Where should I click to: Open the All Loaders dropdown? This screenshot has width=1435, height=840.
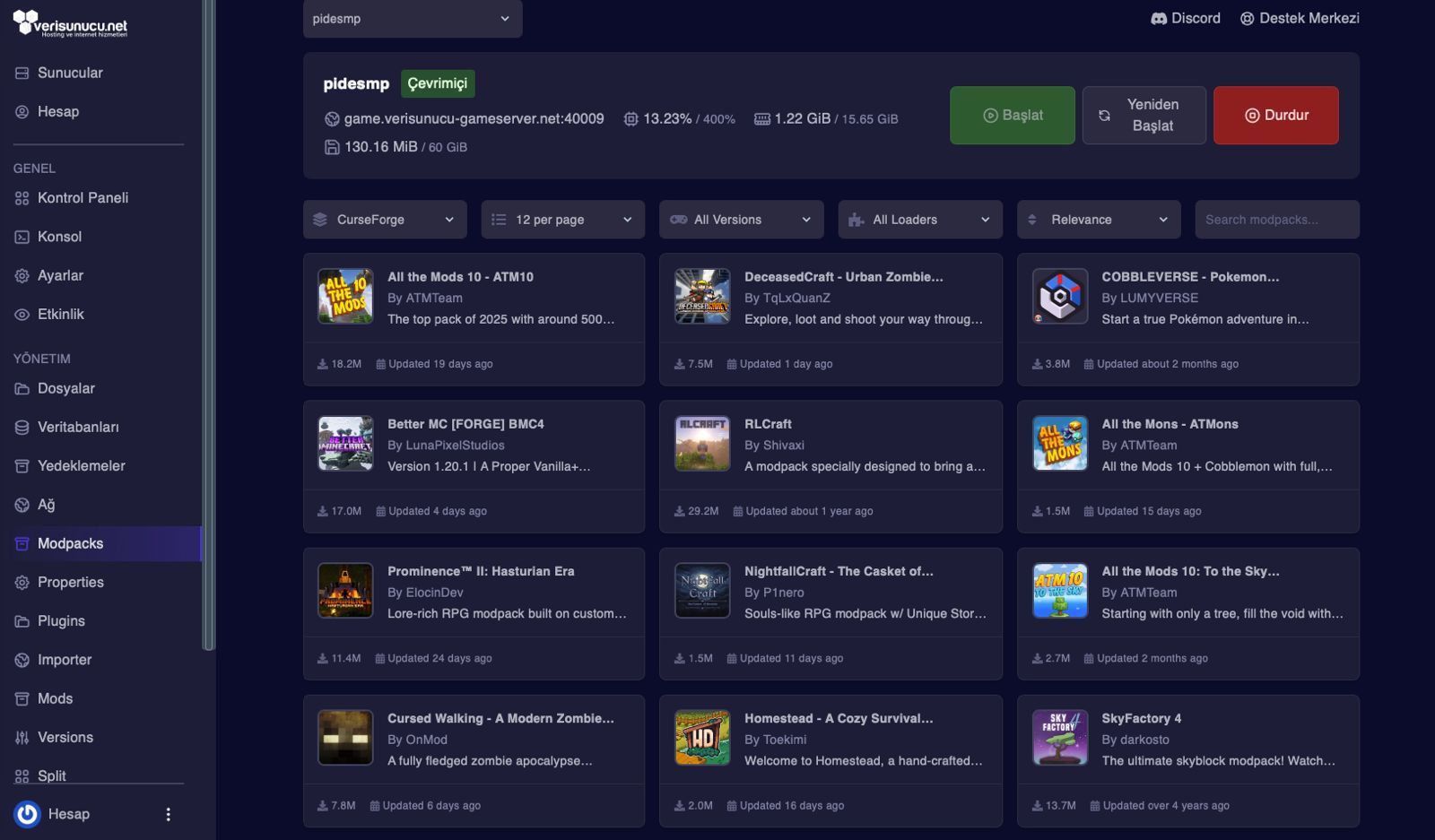(920, 220)
